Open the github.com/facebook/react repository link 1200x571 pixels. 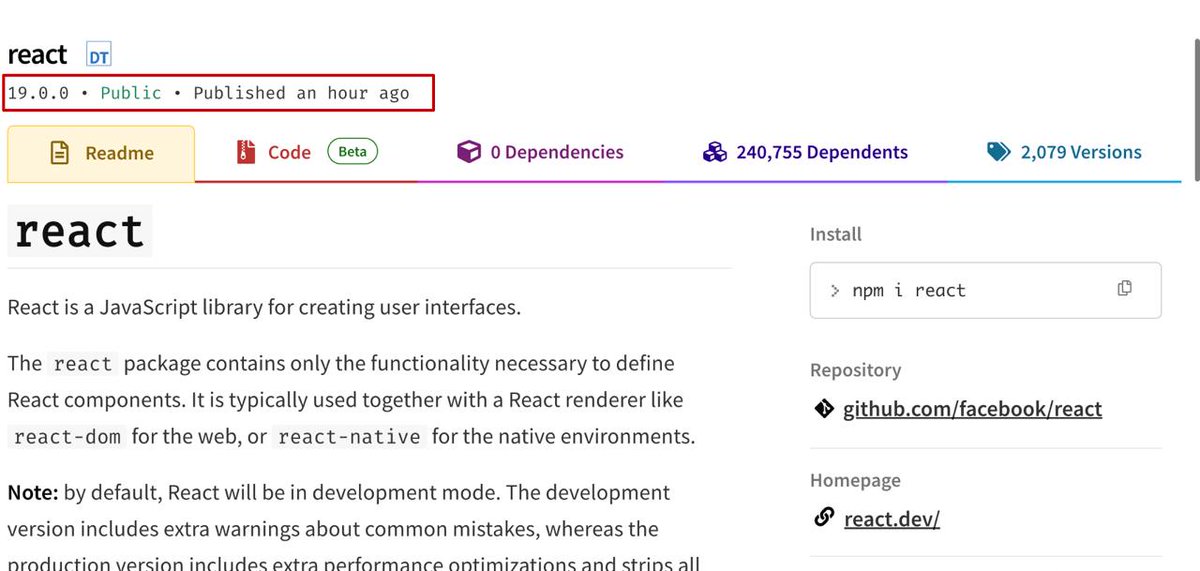(x=972, y=409)
